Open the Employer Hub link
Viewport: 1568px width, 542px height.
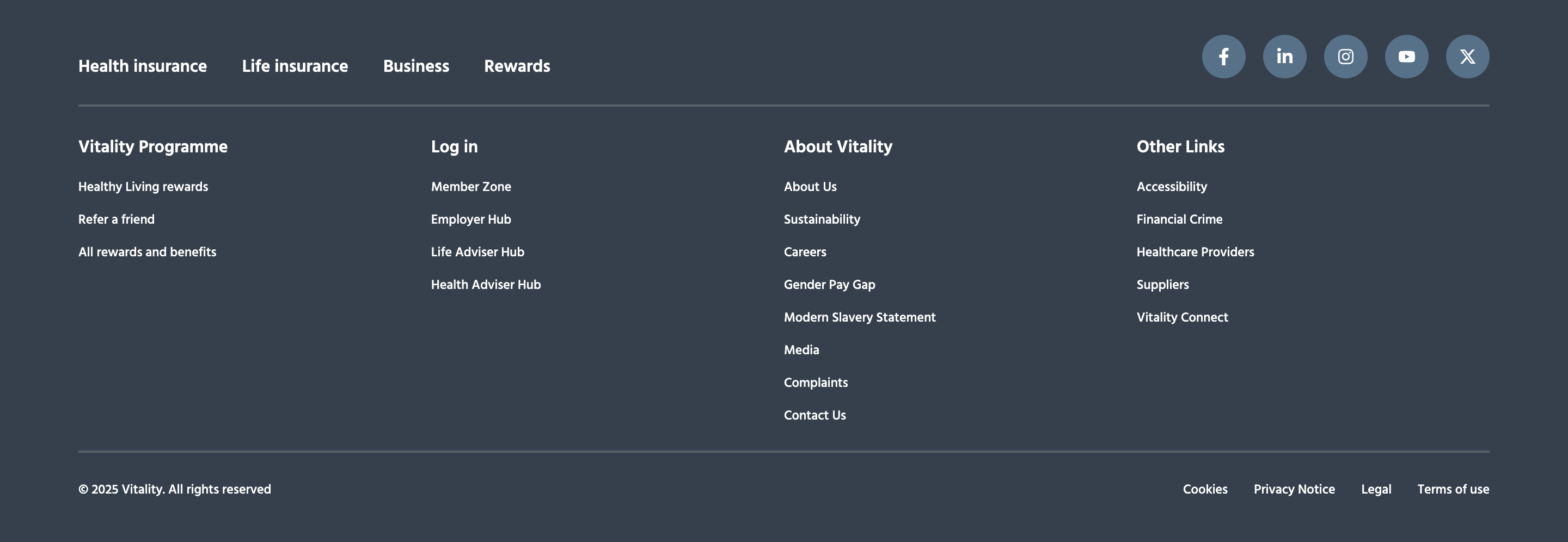pyautogui.click(x=471, y=220)
